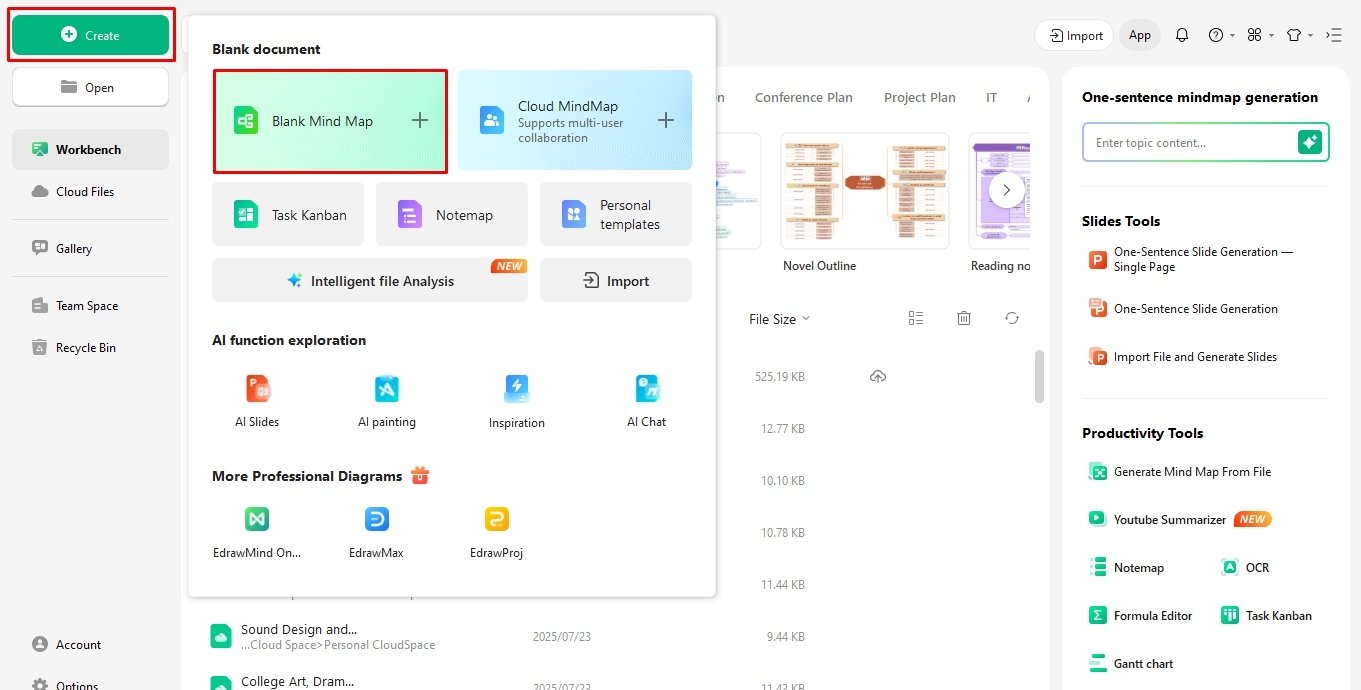Open Recycle Bin in the sidebar
1361x690 pixels.
[x=90, y=348]
